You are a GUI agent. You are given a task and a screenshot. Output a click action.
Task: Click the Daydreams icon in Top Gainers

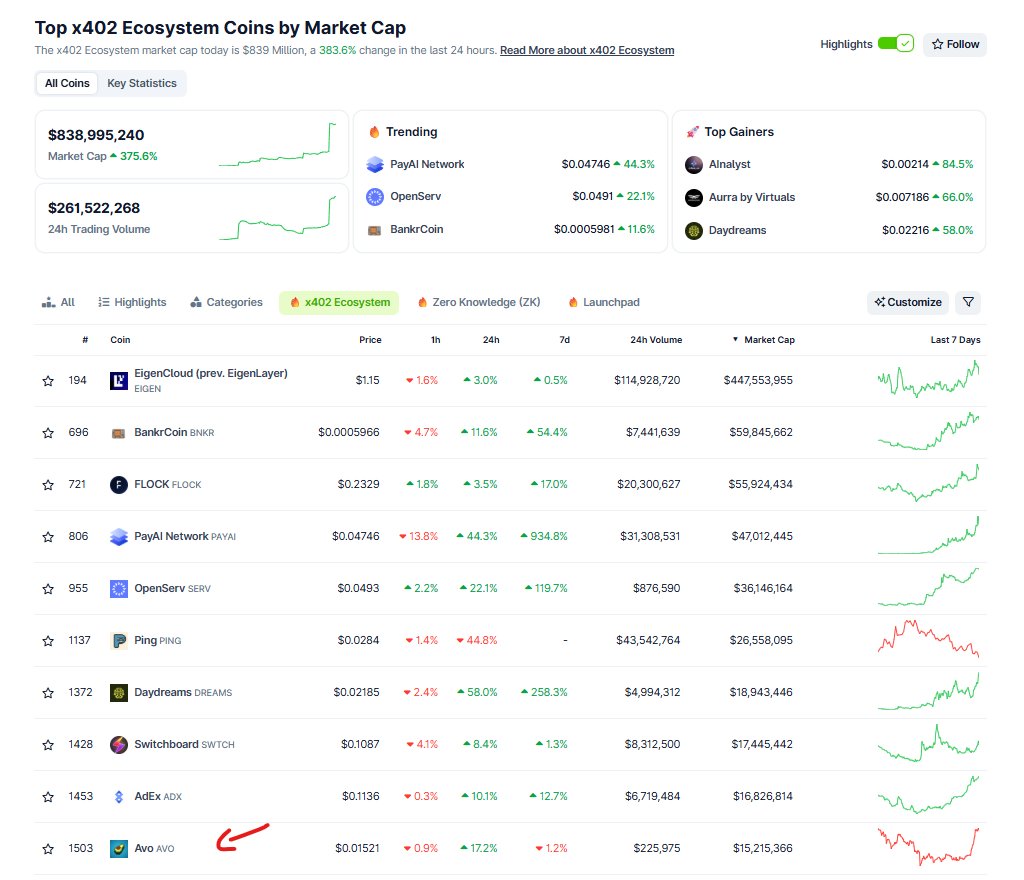(694, 230)
